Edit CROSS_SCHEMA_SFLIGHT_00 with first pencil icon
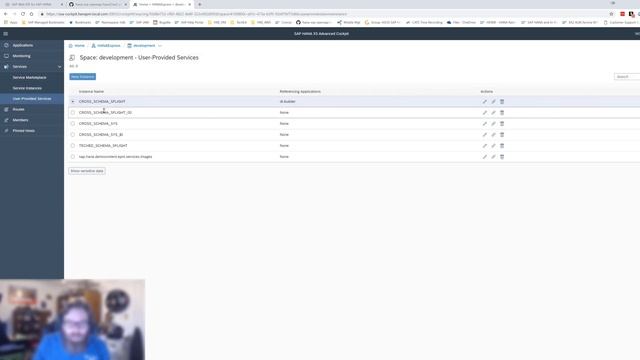The image size is (640, 360). coord(484,113)
